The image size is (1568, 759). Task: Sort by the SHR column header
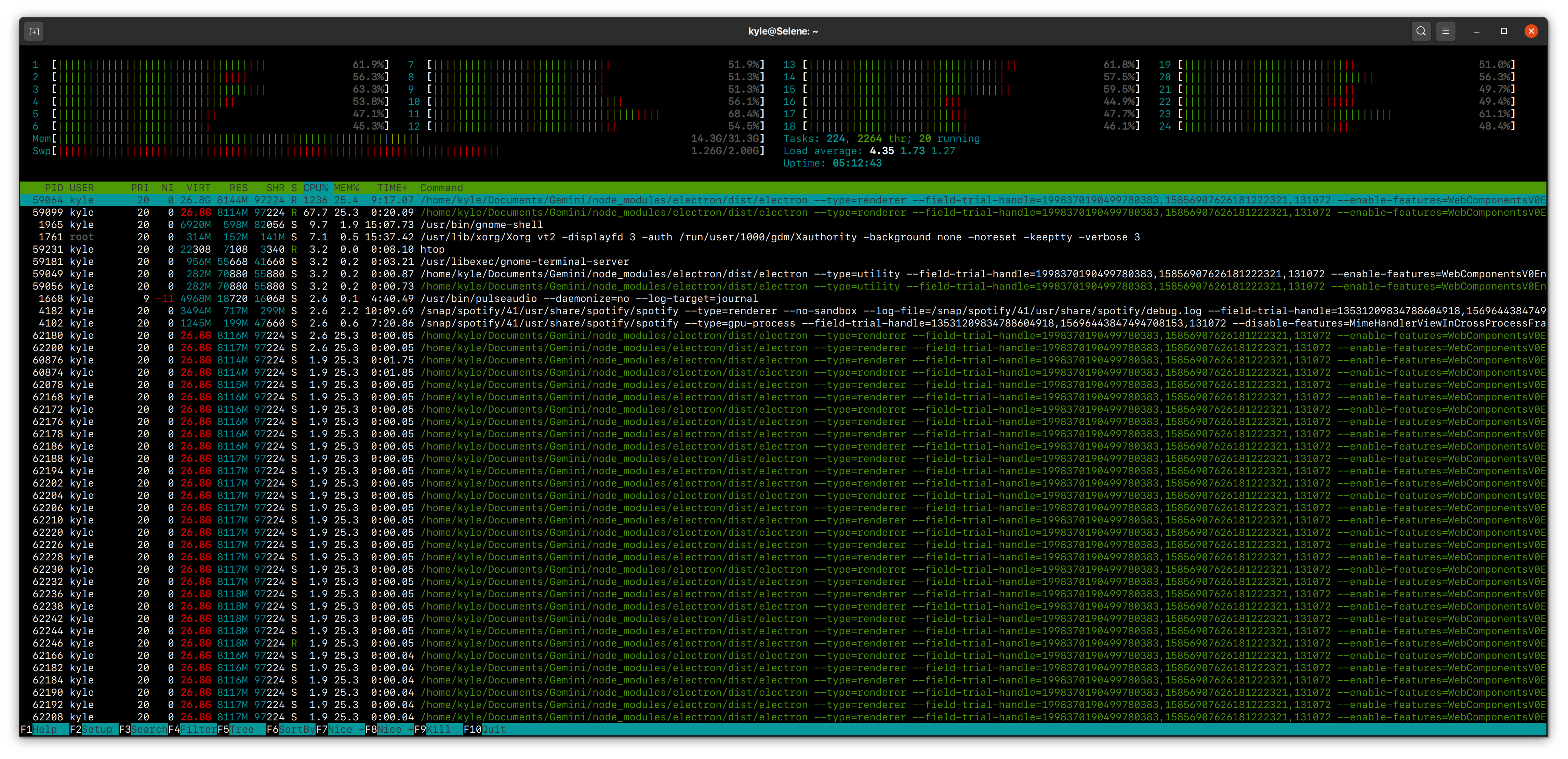(275, 188)
